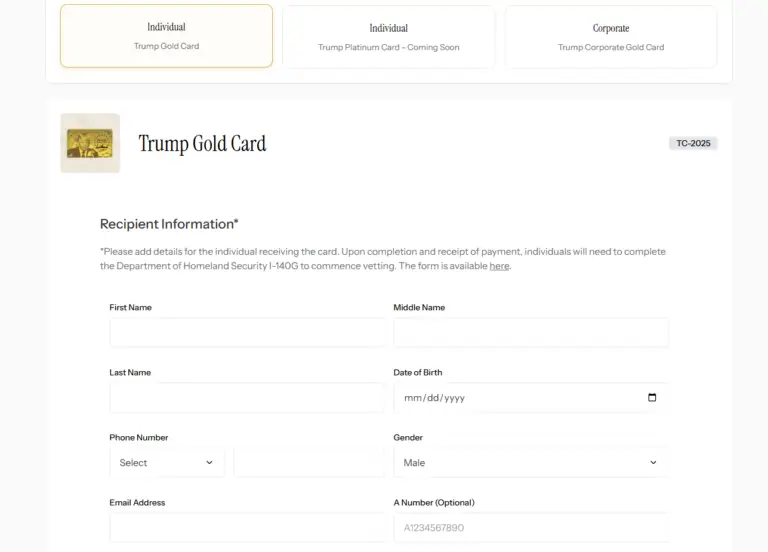Focus the First Name field

(x=246, y=333)
